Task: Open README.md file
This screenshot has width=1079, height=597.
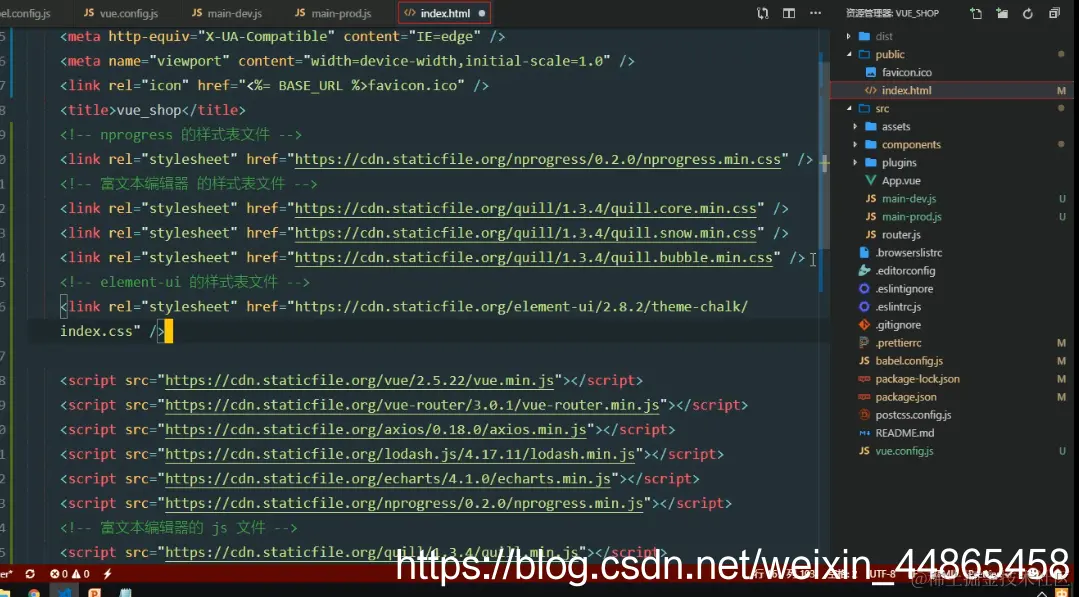Action: click(x=904, y=433)
